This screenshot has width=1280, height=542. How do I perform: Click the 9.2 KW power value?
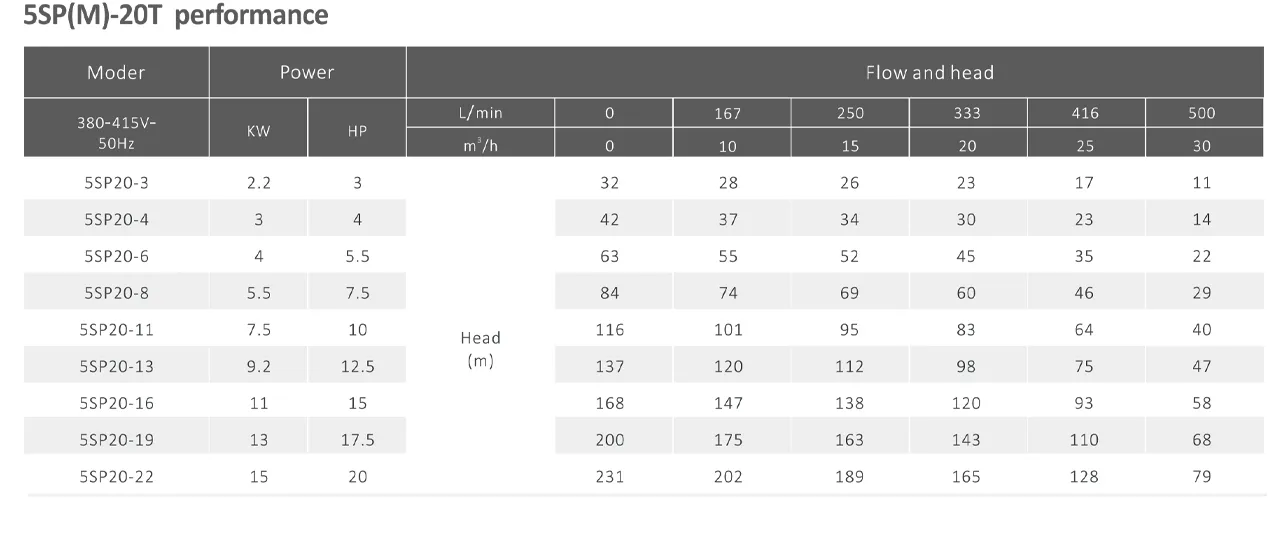click(259, 367)
